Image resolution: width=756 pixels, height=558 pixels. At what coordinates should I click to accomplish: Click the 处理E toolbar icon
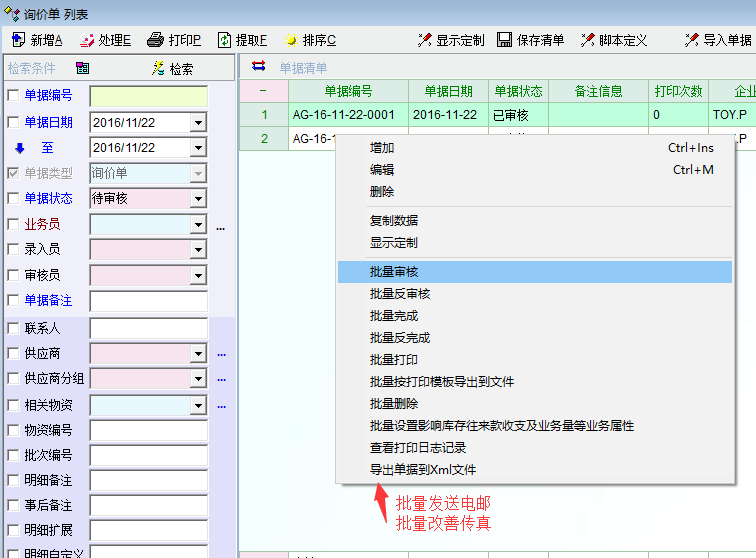point(87,40)
